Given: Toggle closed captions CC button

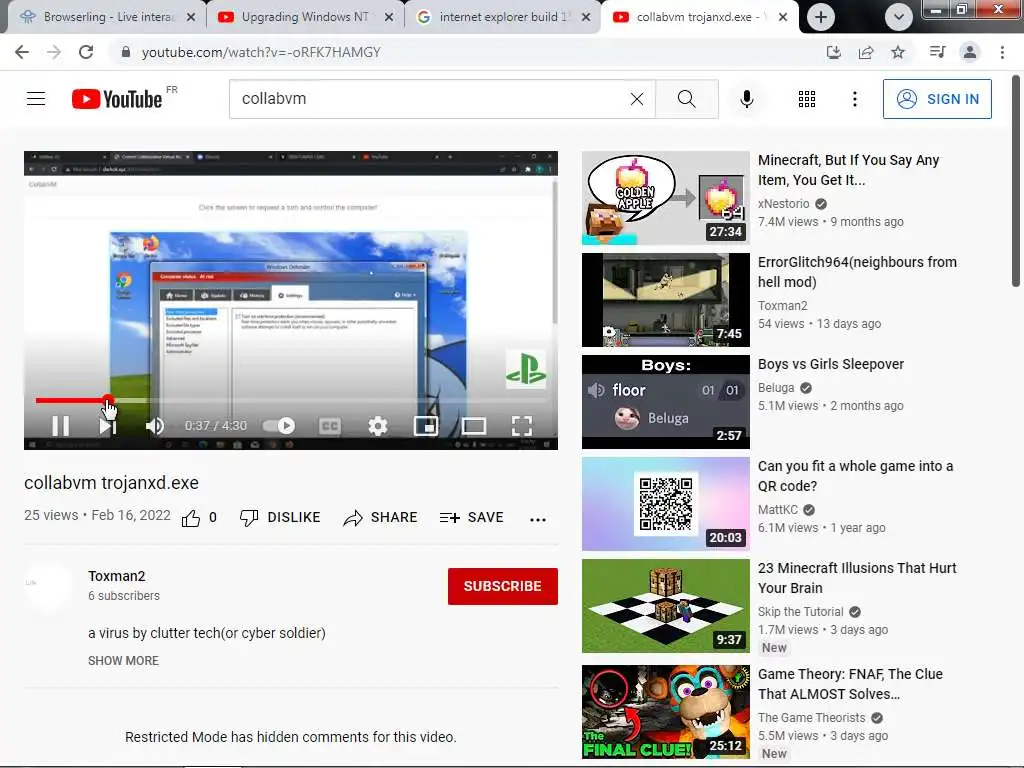Looking at the screenshot, I should click(x=330, y=426).
